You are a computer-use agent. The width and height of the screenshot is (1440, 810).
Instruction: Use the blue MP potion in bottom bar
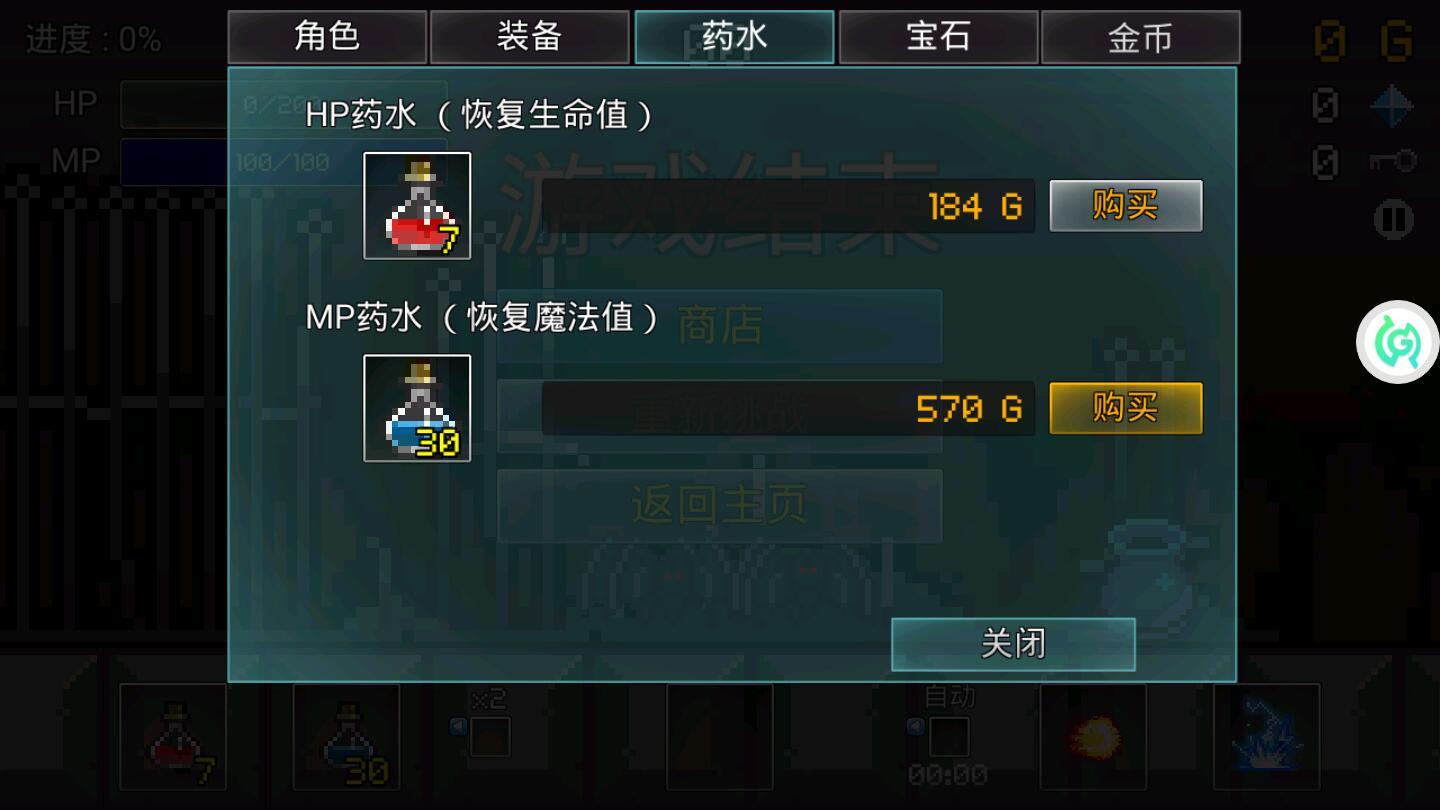click(346, 737)
